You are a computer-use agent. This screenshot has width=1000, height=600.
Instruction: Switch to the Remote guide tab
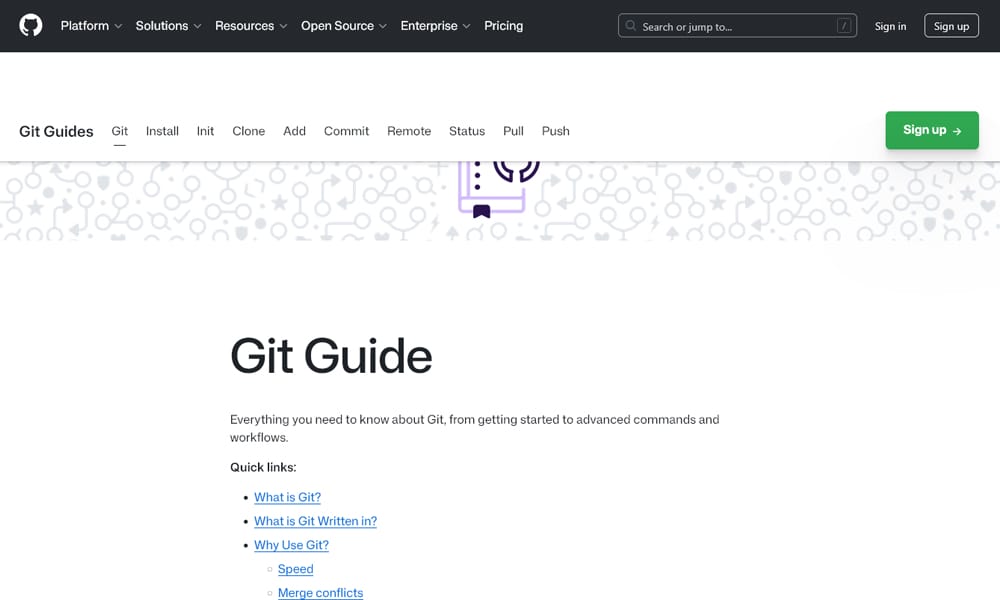409,131
